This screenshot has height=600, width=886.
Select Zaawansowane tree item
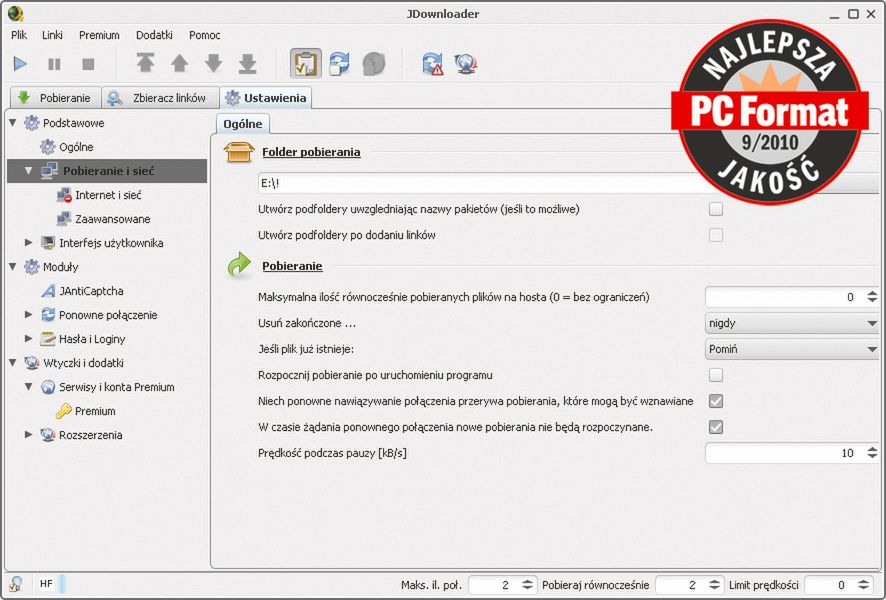(x=112, y=219)
